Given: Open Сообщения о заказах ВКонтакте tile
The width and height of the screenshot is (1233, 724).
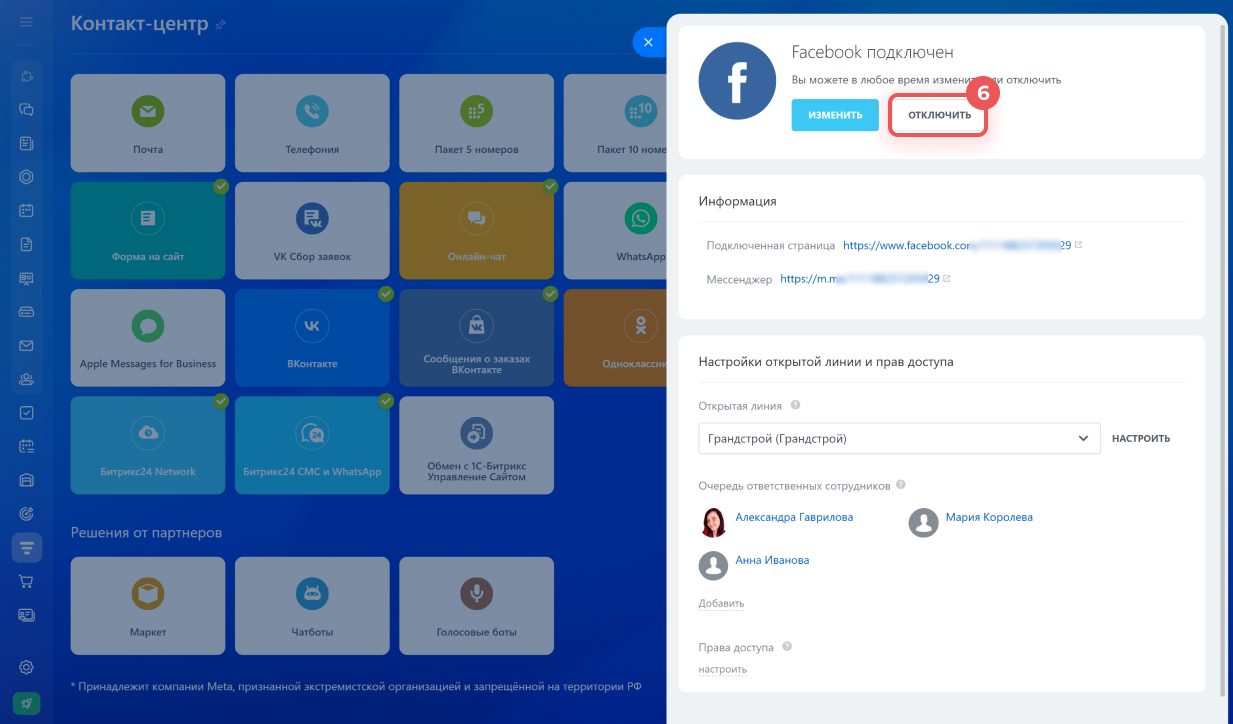Looking at the screenshot, I should click(x=476, y=338).
